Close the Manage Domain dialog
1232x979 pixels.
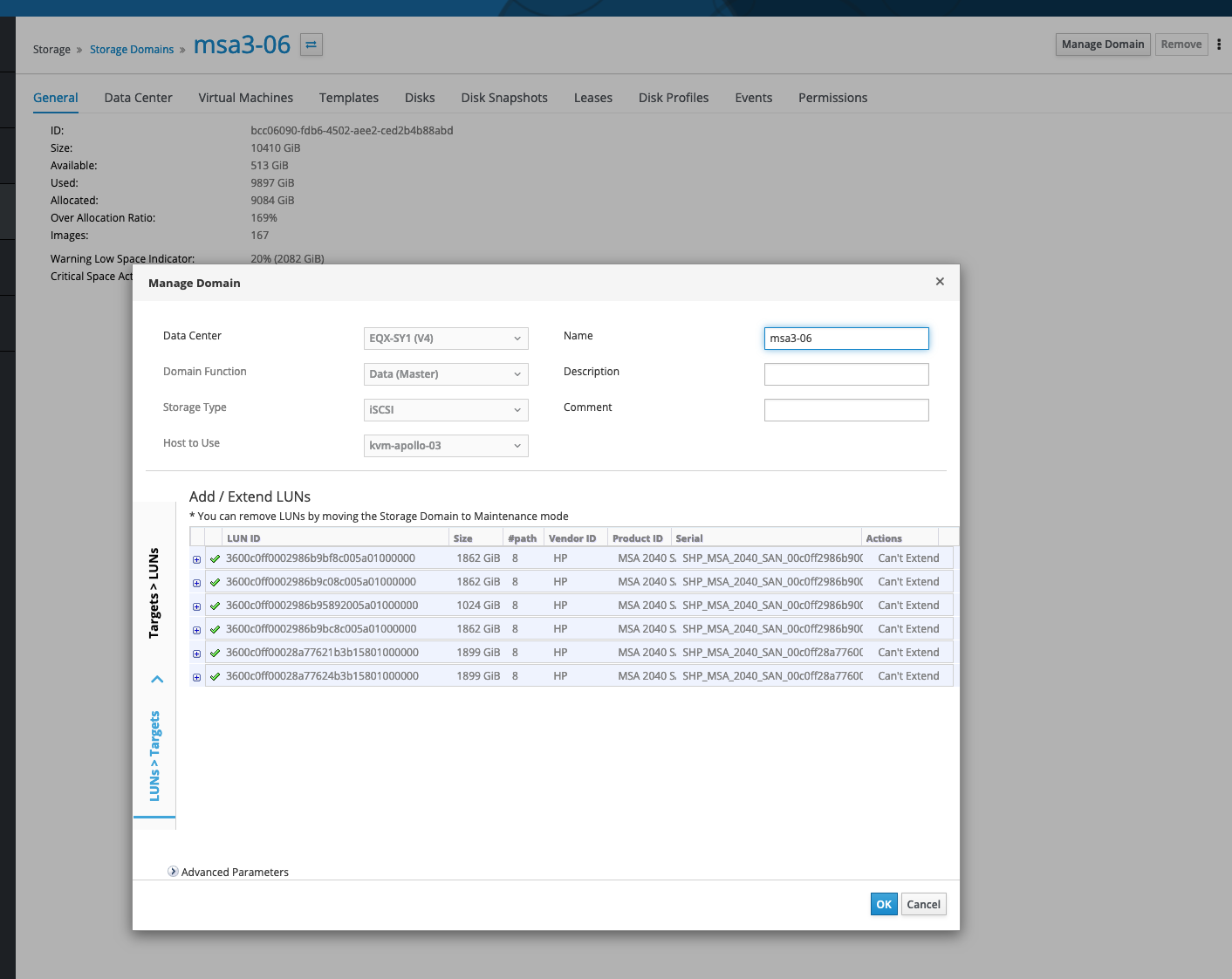click(940, 282)
